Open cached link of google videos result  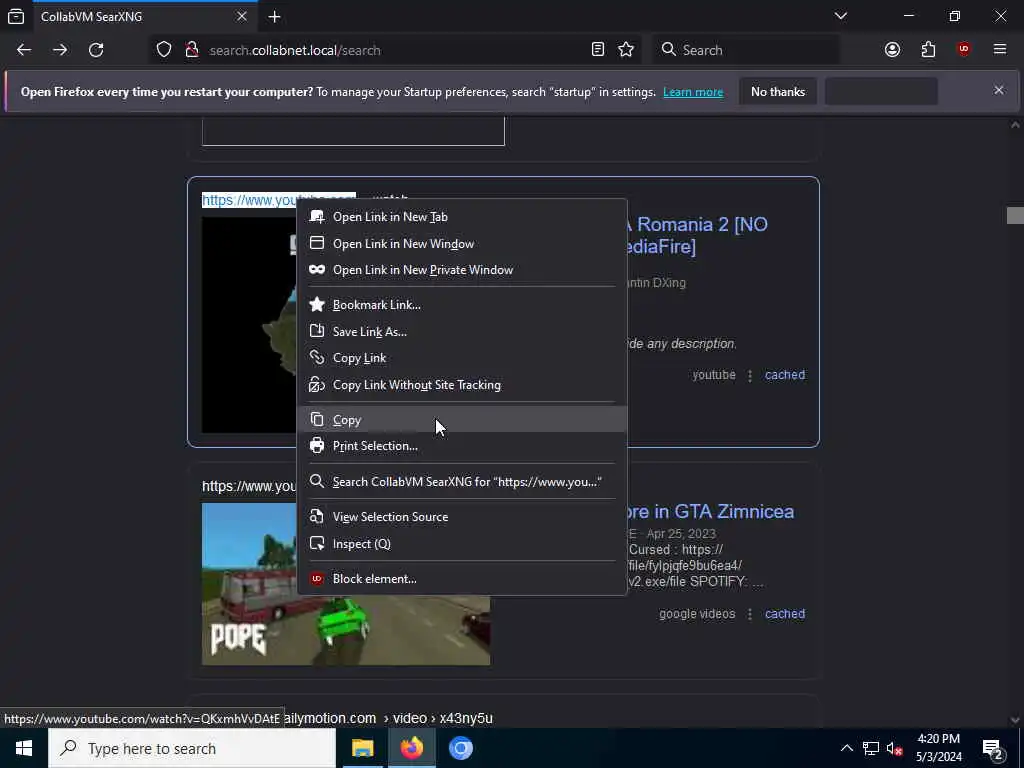pos(784,614)
